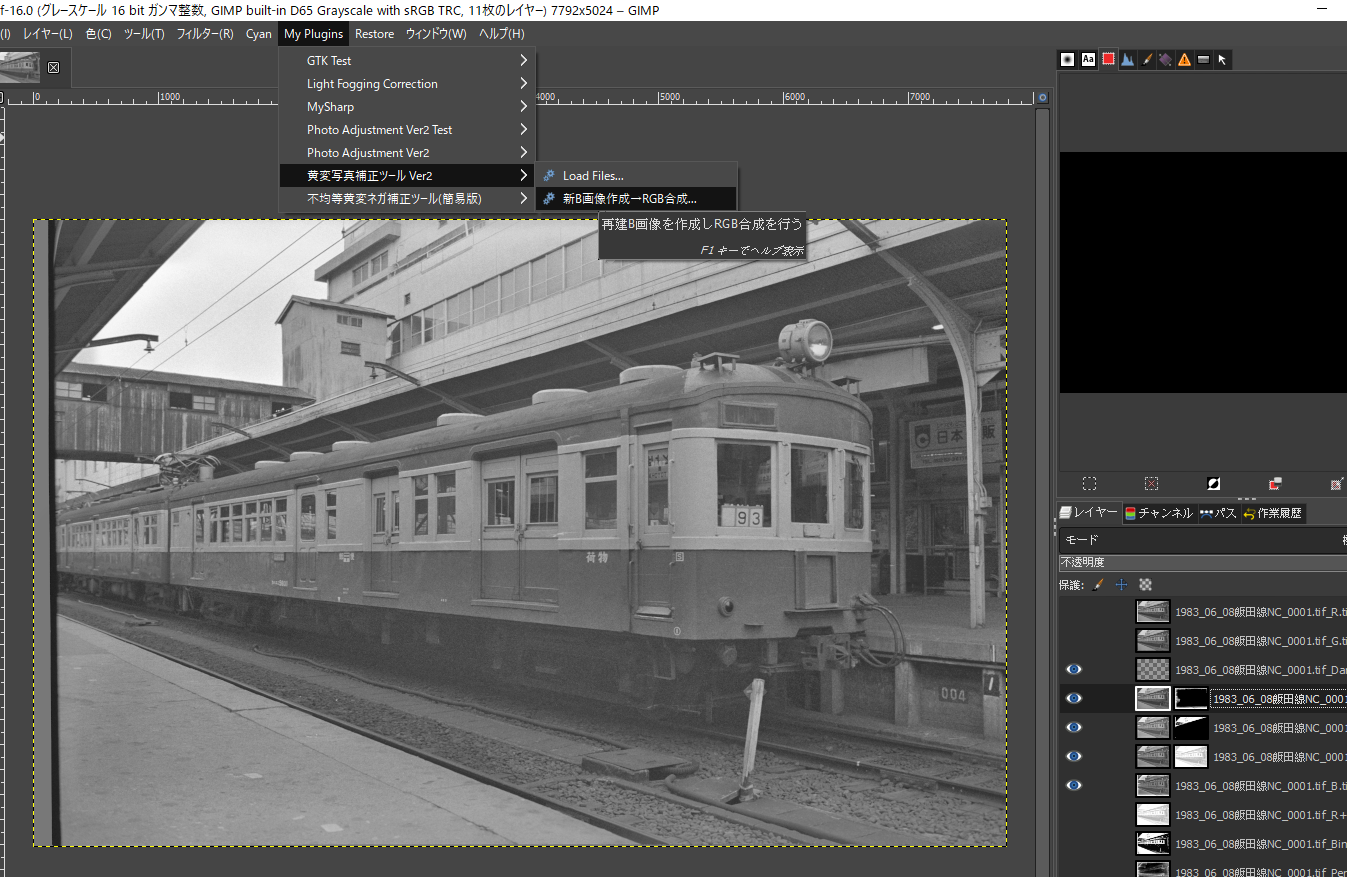
Task: Click the black layer mask thumbnail
Action: (1191, 698)
